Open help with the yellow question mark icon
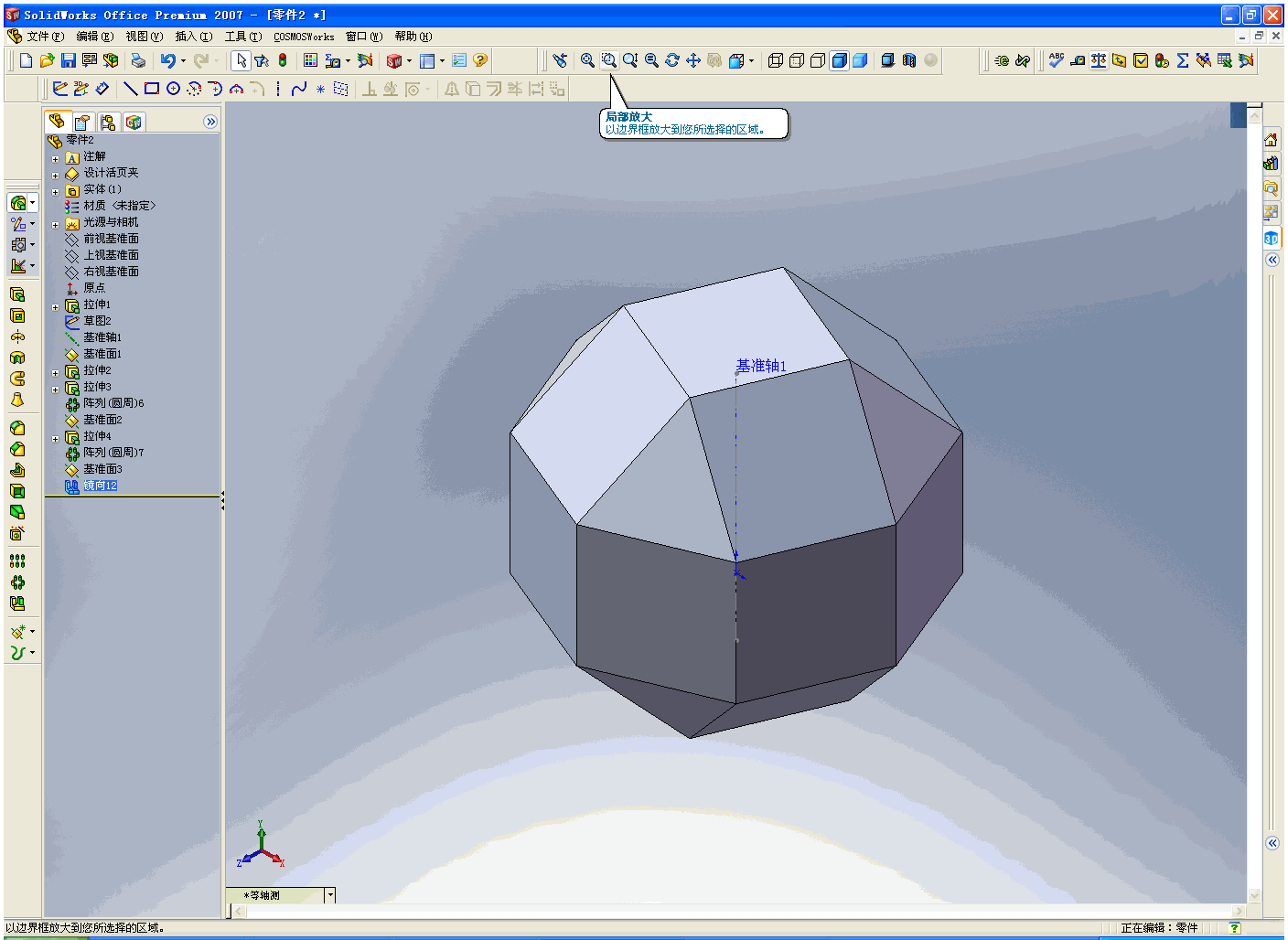This screenshot has width=1288, height=940. click(x=480, y=60)
